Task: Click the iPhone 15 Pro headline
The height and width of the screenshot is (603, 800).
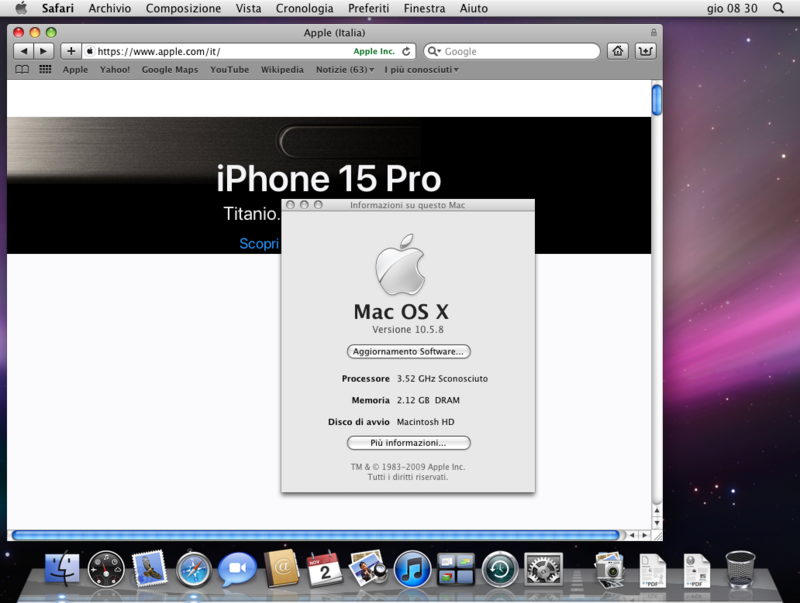Action: tap(329, 179)
